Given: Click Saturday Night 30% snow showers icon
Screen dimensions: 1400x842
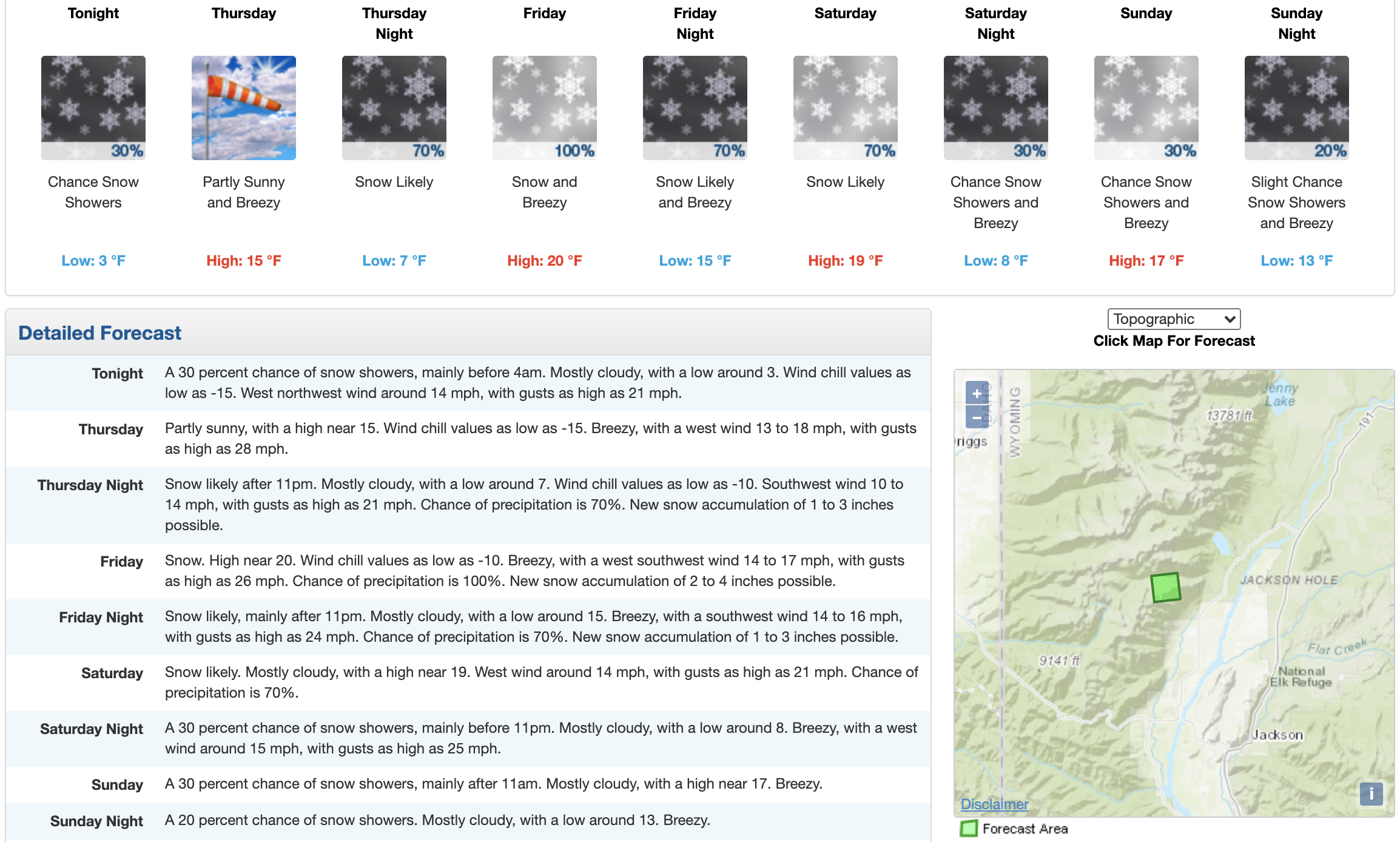Looking at the screenshot, I should click(996, 108).
